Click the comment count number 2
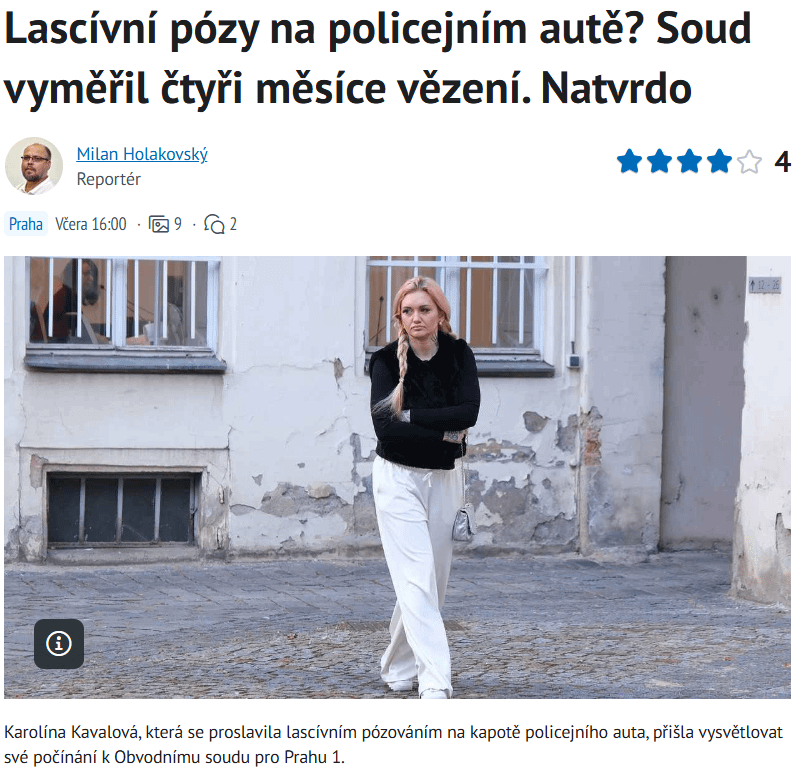Viewport: 798px width, 773px height. (x=233, y=224)
